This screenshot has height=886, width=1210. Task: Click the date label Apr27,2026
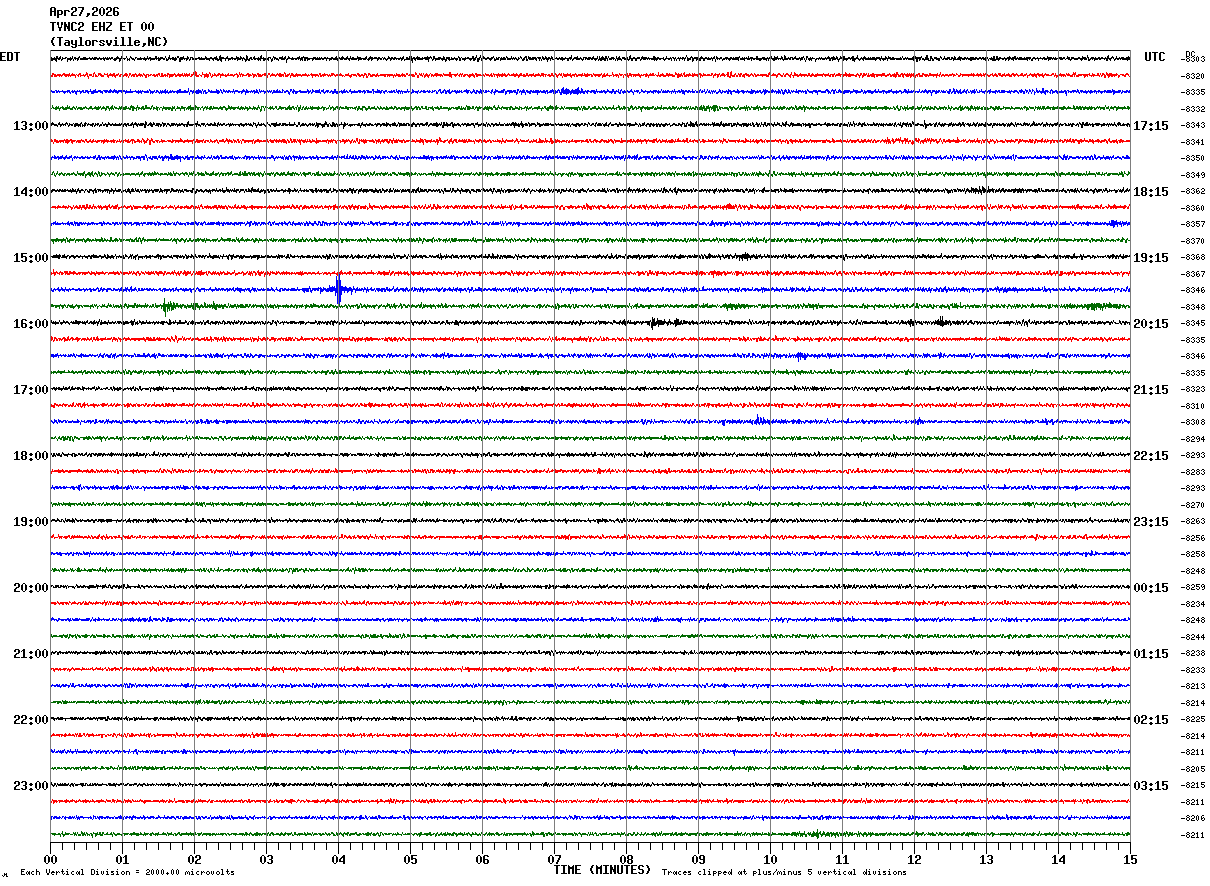coord(84,12)
